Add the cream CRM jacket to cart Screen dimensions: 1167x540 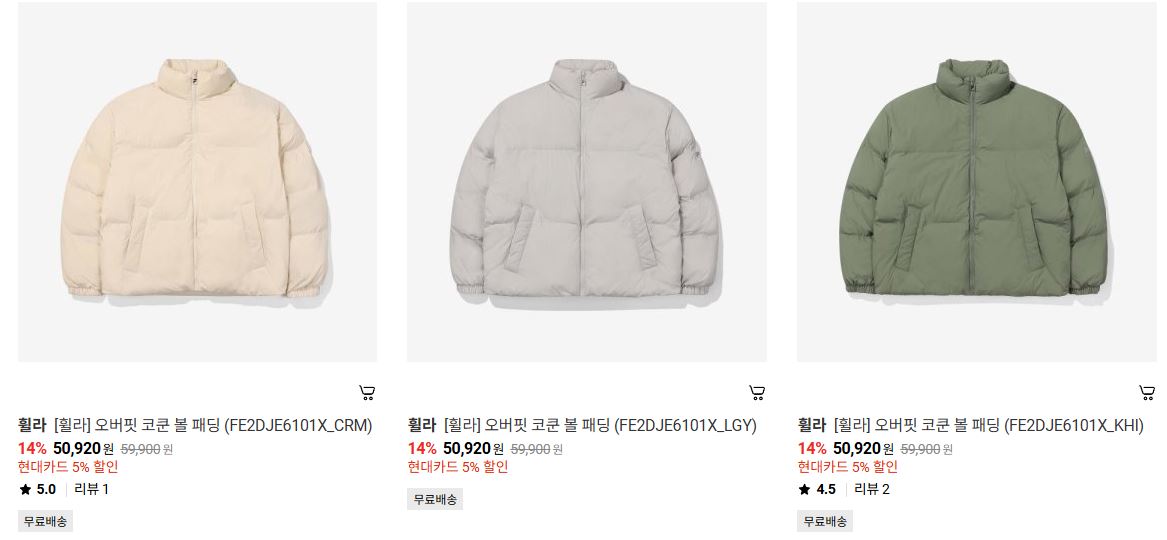(367, 393)
